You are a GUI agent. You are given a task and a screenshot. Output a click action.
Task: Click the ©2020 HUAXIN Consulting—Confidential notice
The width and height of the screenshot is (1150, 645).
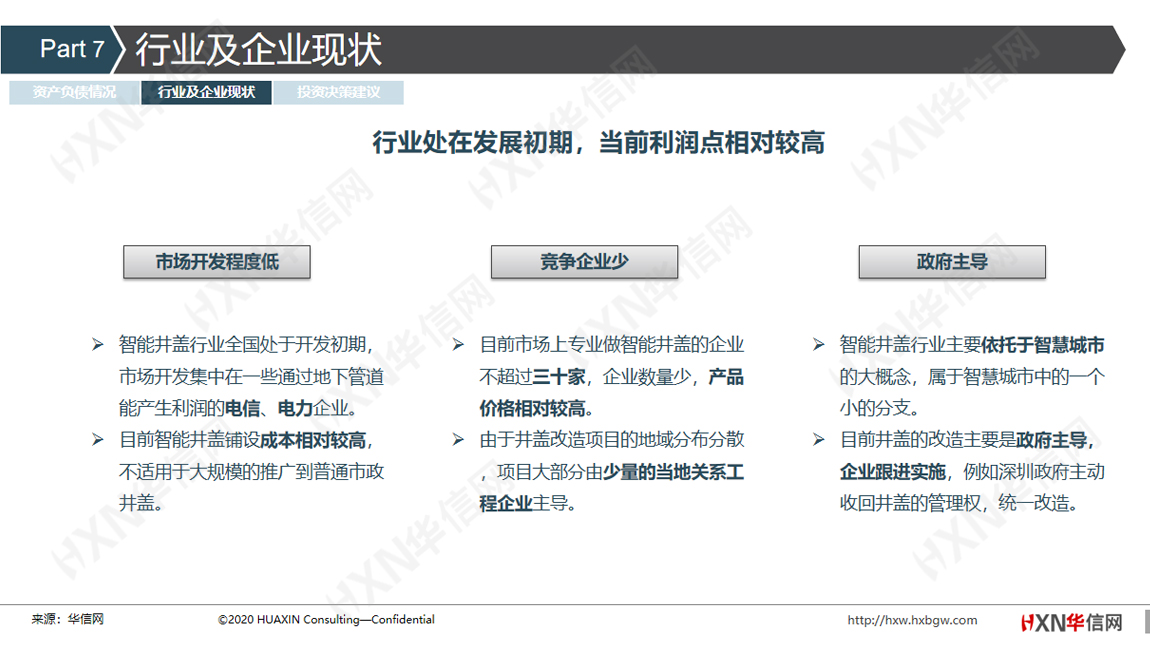pyautogui.click(x=326, y=619)
